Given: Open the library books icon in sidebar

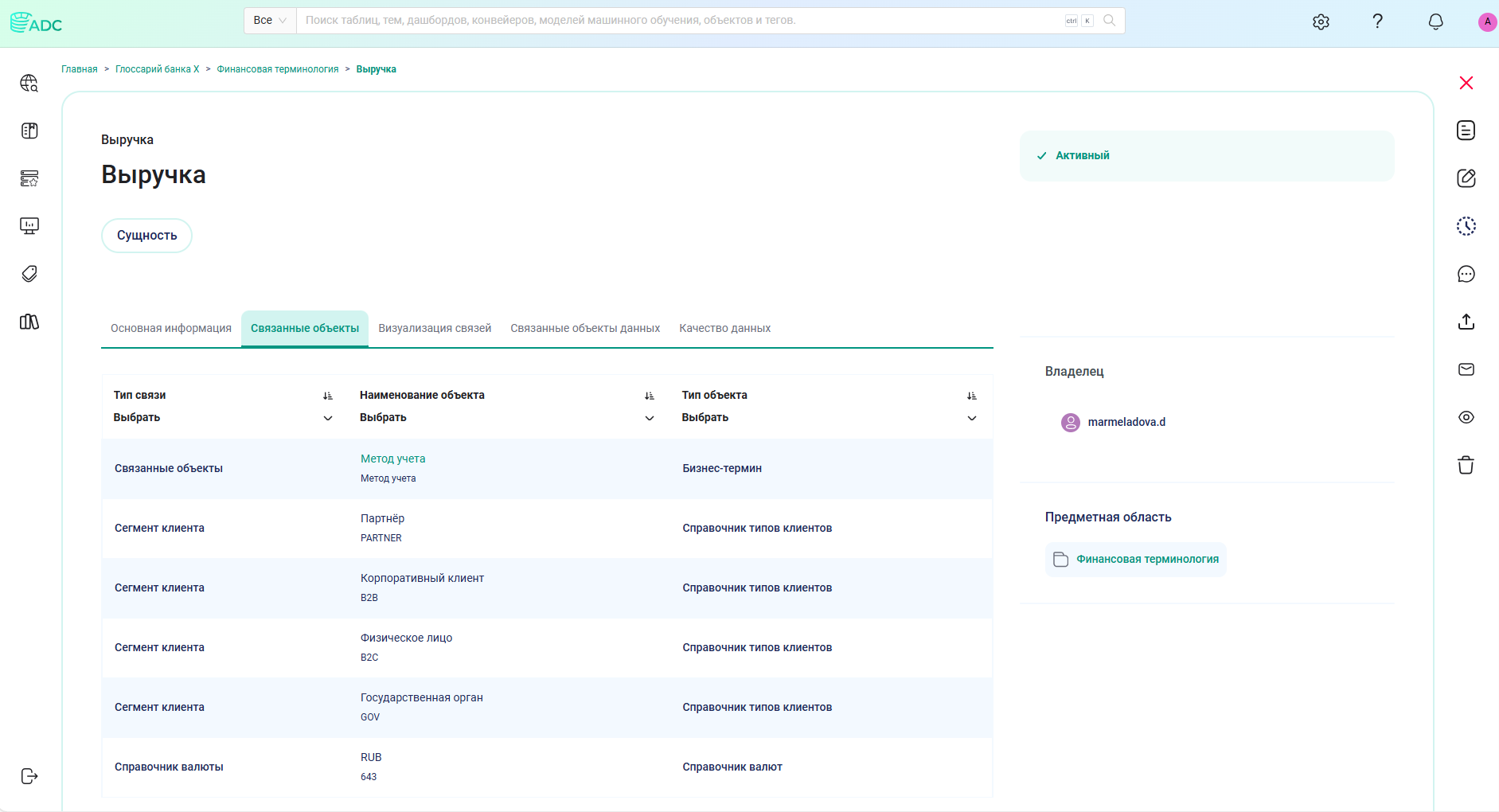Looking at the screenshot, I should (29, 322).
